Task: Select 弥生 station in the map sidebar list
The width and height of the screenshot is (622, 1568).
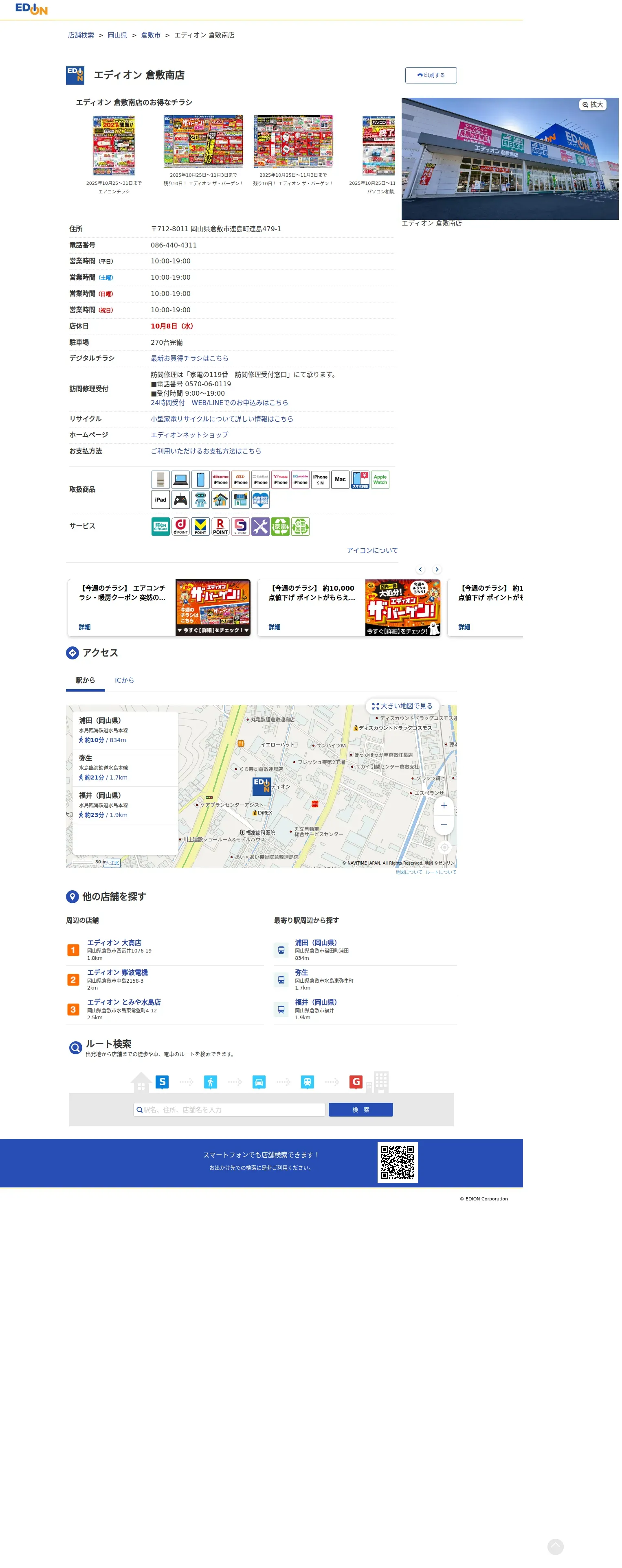Action: [125, 768]
